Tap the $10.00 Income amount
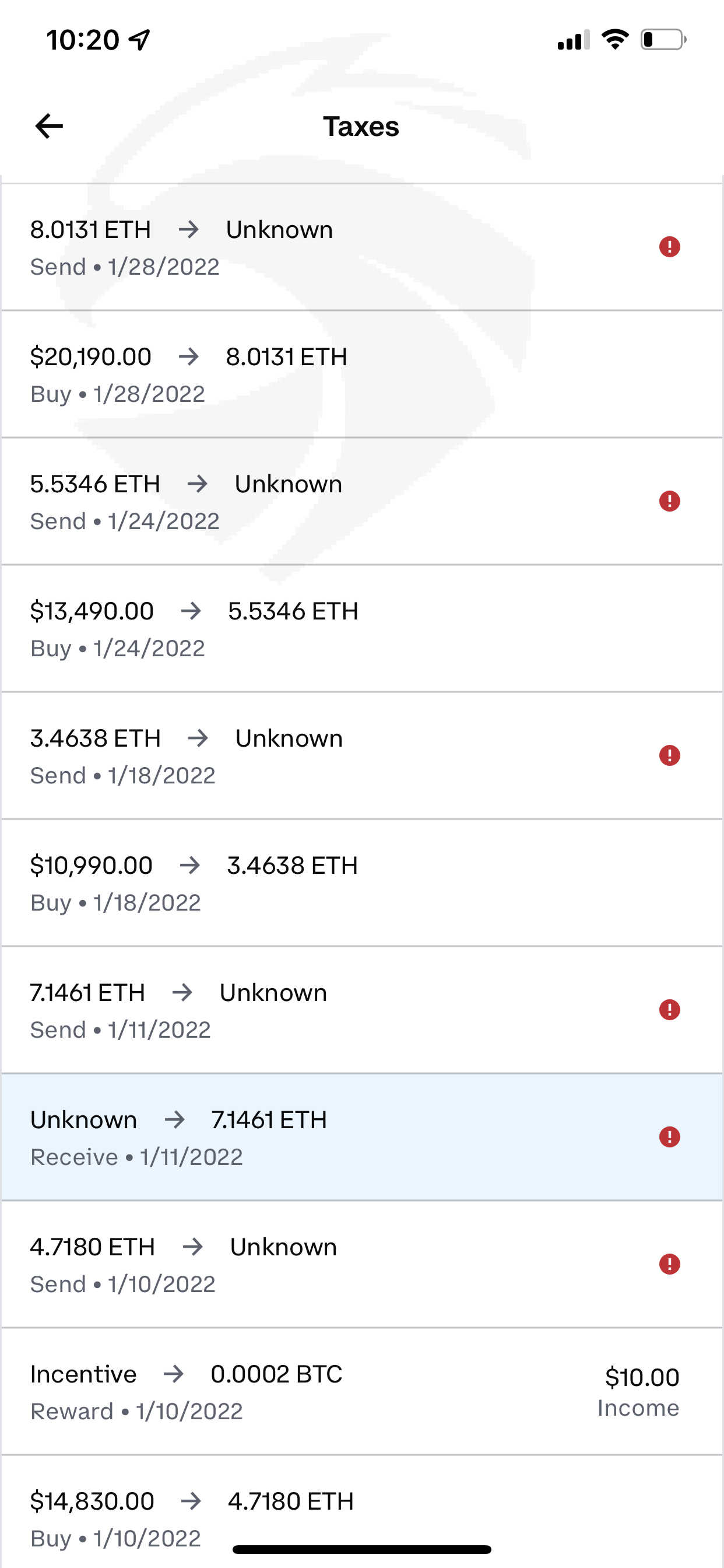This screenshot has height=1568, width=724. tap(640, 1390)
